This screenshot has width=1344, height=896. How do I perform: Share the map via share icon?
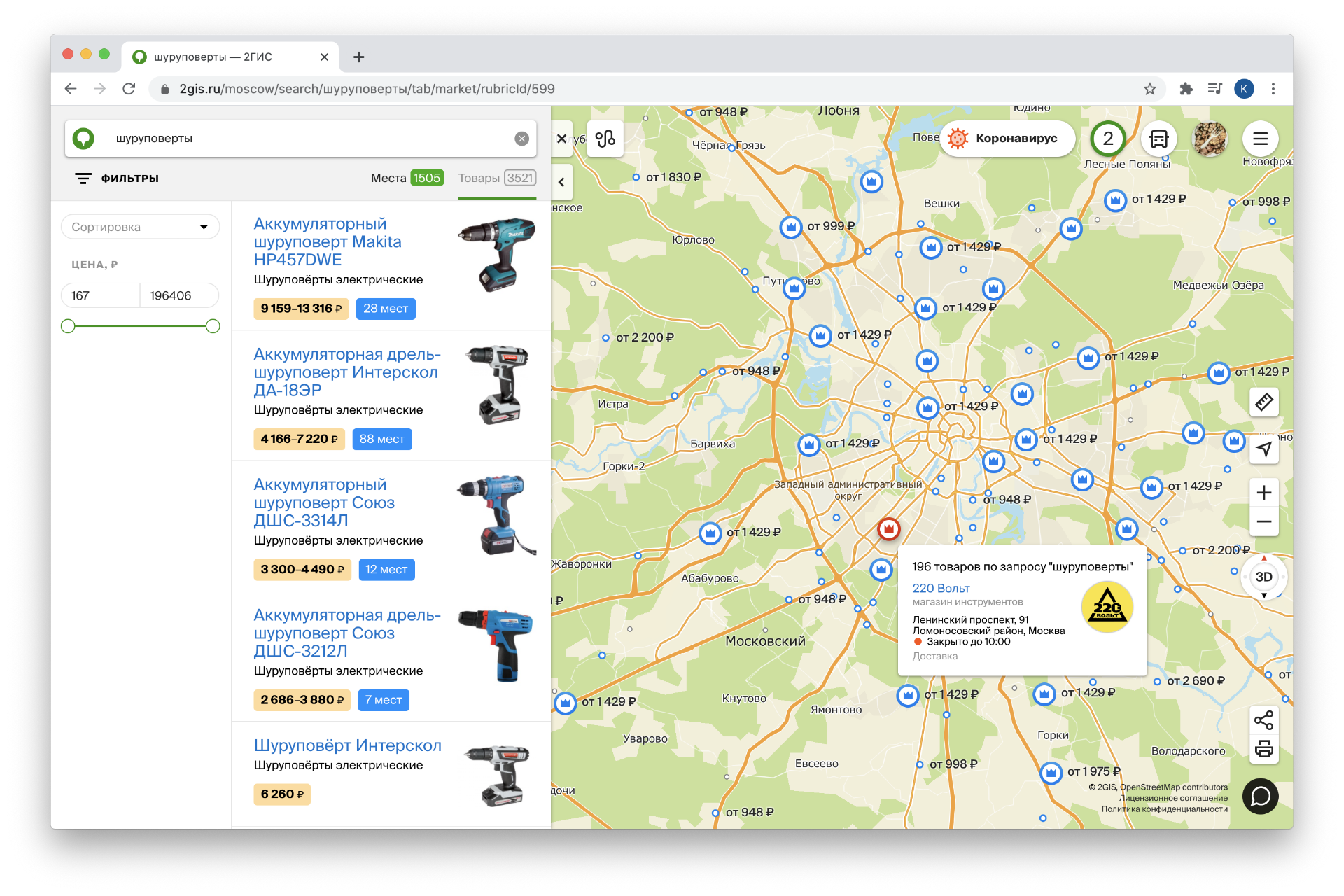pos(1263,720)
